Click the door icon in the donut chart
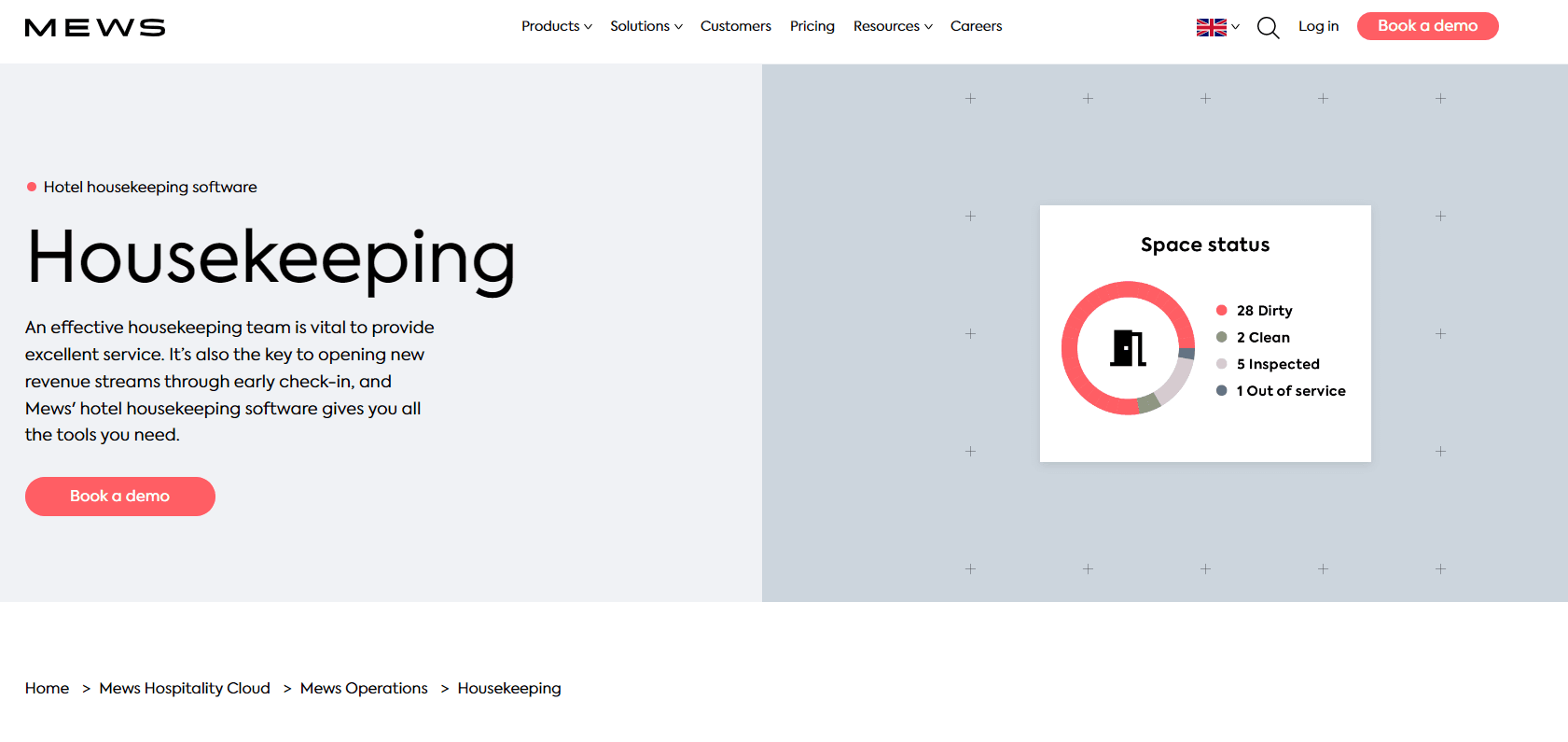 coord(1128,348)
